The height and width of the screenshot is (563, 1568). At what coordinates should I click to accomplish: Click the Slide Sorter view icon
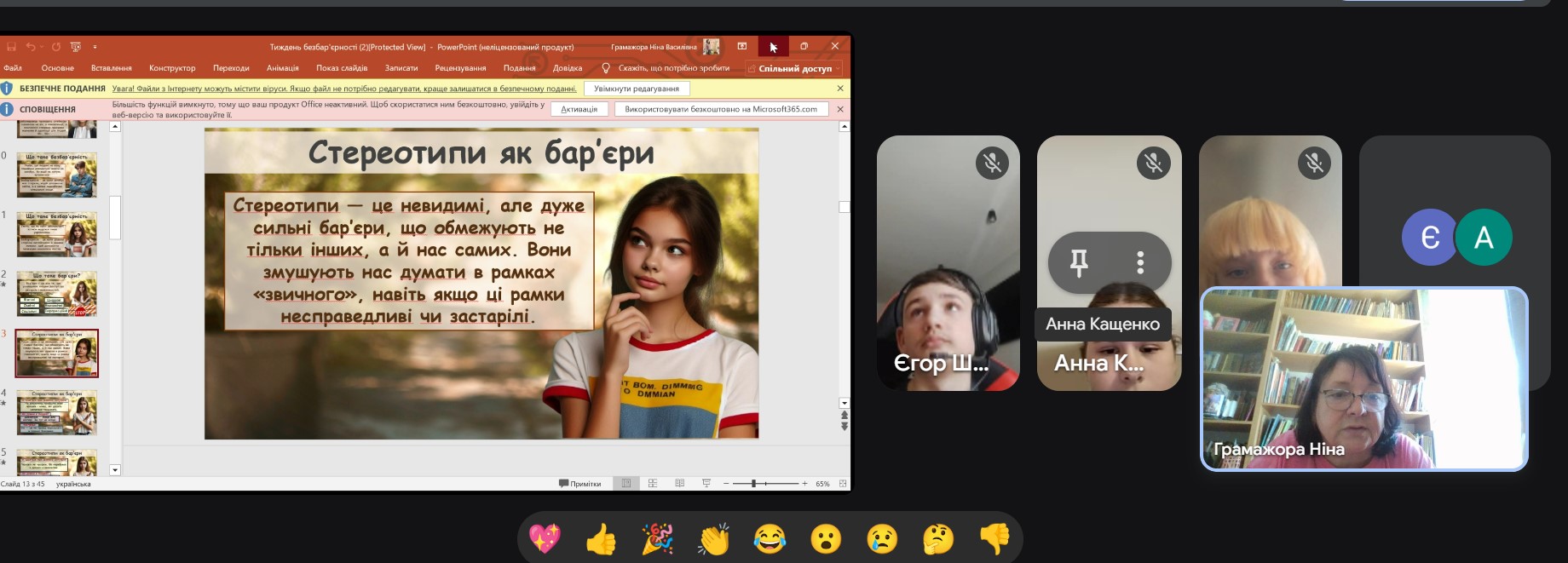[653, 484]
